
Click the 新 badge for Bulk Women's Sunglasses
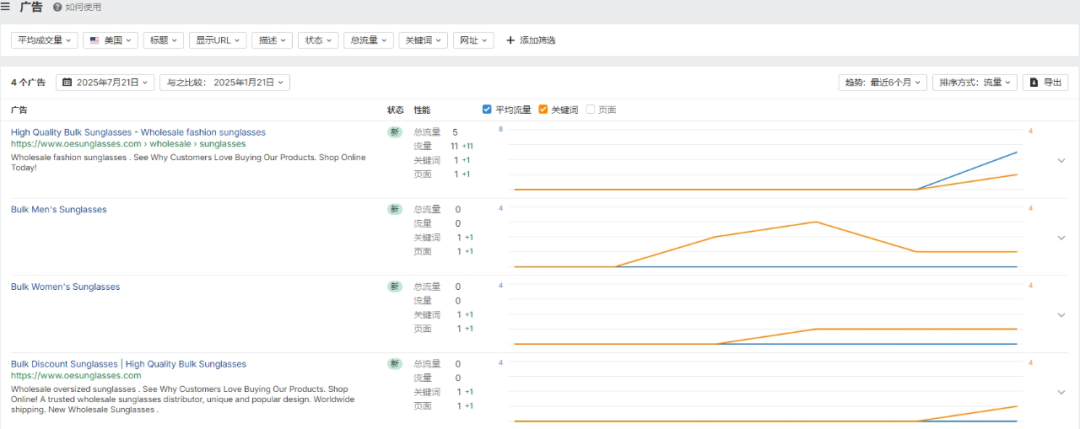pyautogui.click(x=395, y=286)
